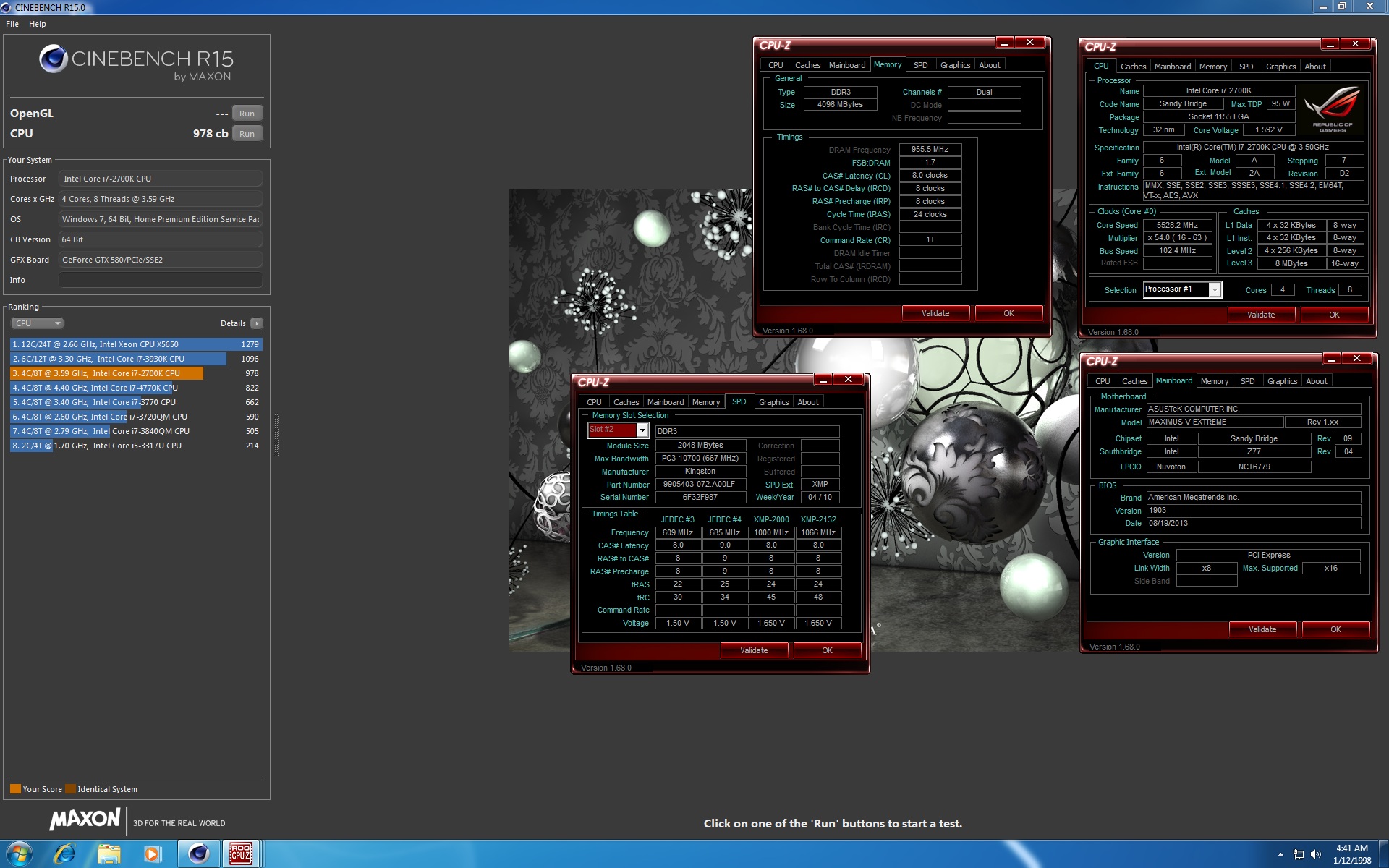Open Caches tab in Memory CPU-Z window
This screenshot has height=868, width=1389.
coord(807,65)
